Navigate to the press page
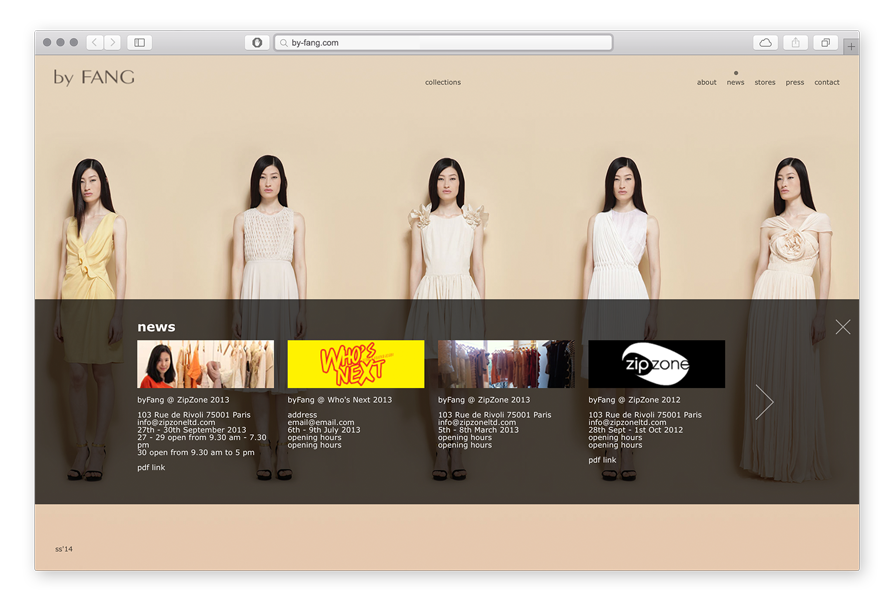This screenshot has width=891, height=600. [x=795, y=83]
